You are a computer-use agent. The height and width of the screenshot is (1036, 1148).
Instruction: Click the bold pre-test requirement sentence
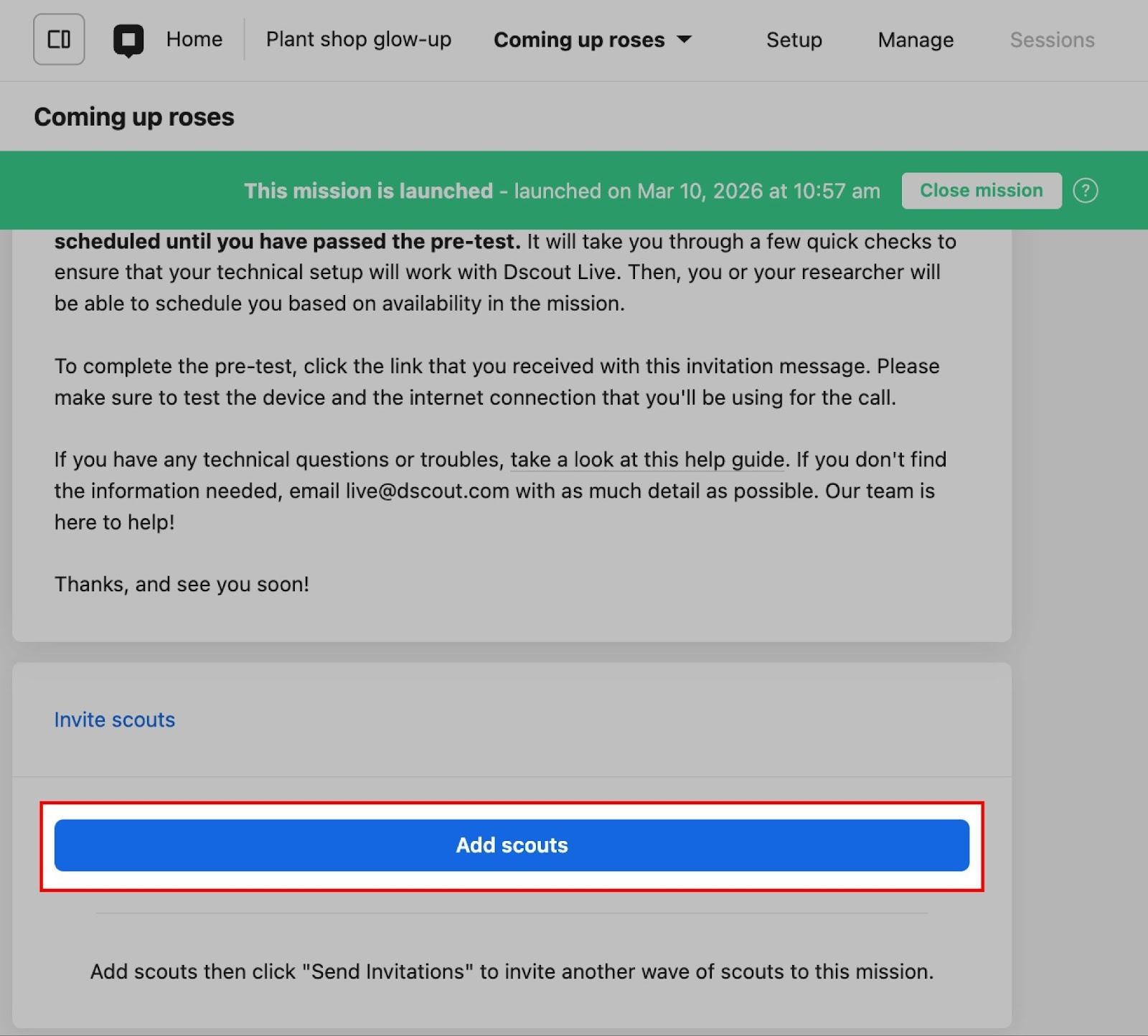(287, 242)
